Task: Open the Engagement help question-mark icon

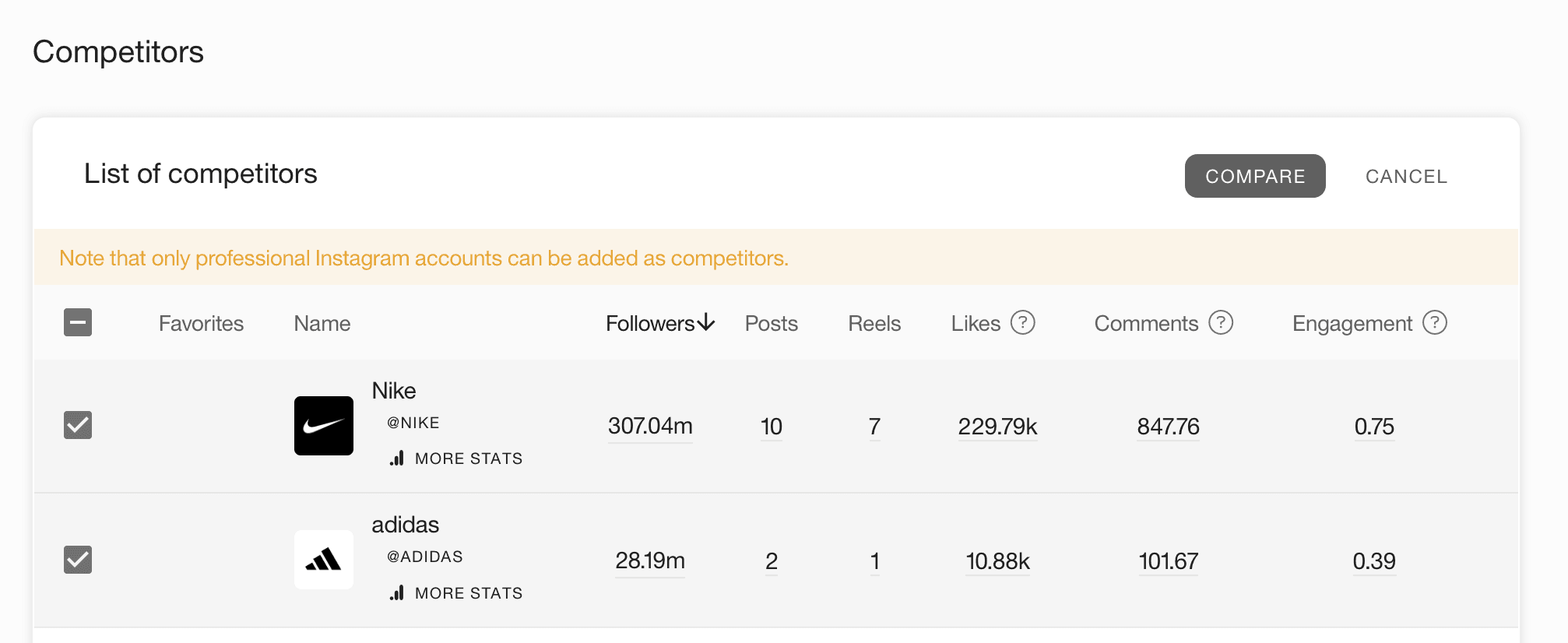Action: (1435, 322)
